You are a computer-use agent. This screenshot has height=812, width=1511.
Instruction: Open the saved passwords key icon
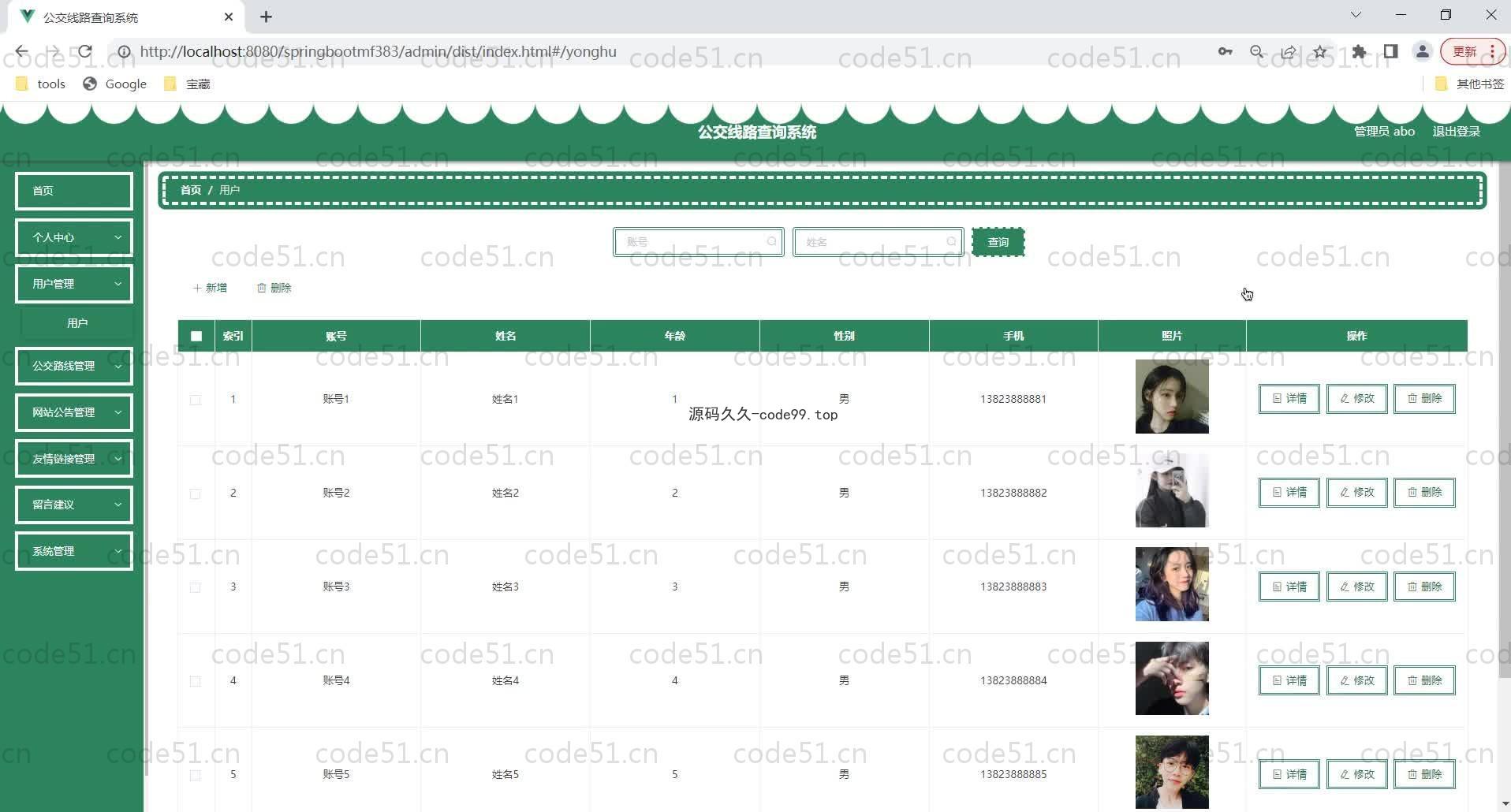tap(1225, 51)
